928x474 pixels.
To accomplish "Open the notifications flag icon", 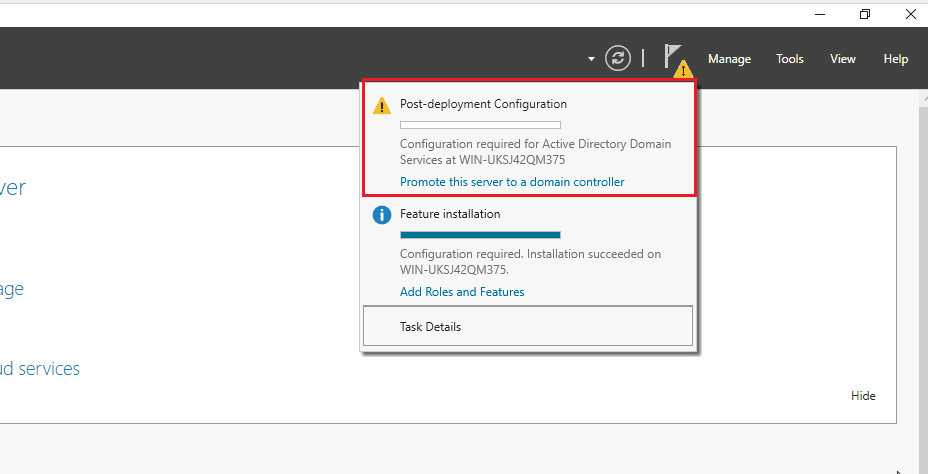I will (x=676, y=60).
